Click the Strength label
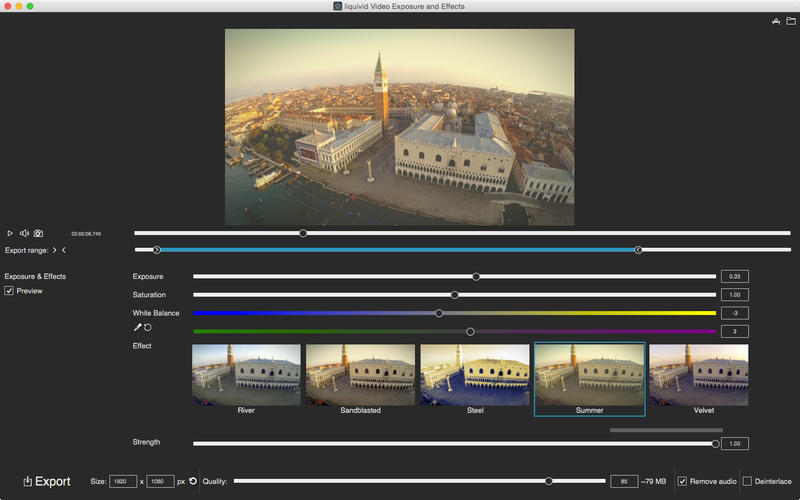The height and width of the screenshot is (500, 800). tap(146, 442)
